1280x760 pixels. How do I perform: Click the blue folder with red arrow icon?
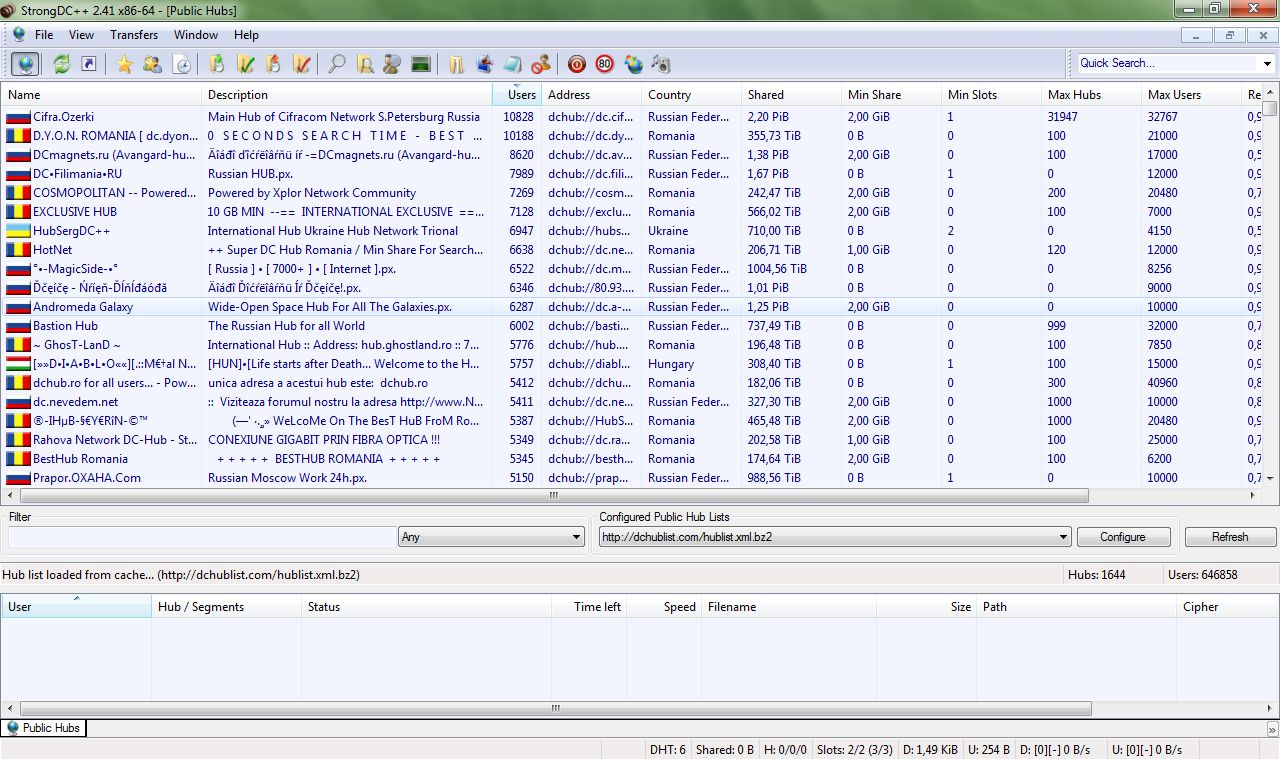485,64
